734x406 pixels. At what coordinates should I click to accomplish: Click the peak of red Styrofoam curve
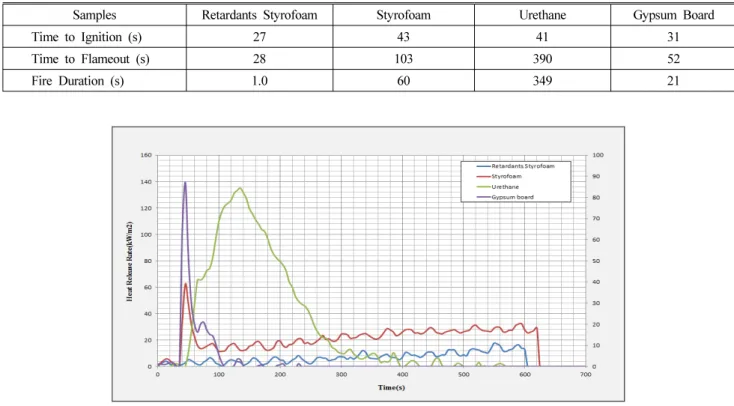pyautogui.click(x=186, y=284)
